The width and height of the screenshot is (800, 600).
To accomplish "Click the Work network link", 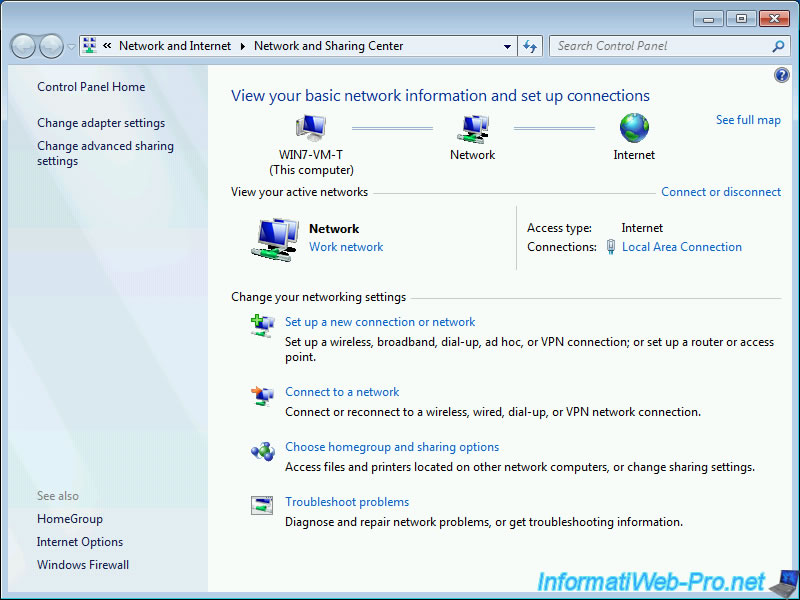I will coord(346,247).
